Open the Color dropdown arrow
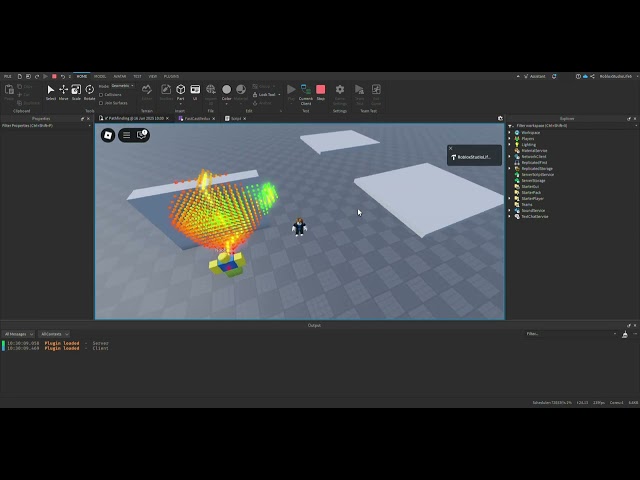Viewport: 640px width, 480px height. point(227,104)
